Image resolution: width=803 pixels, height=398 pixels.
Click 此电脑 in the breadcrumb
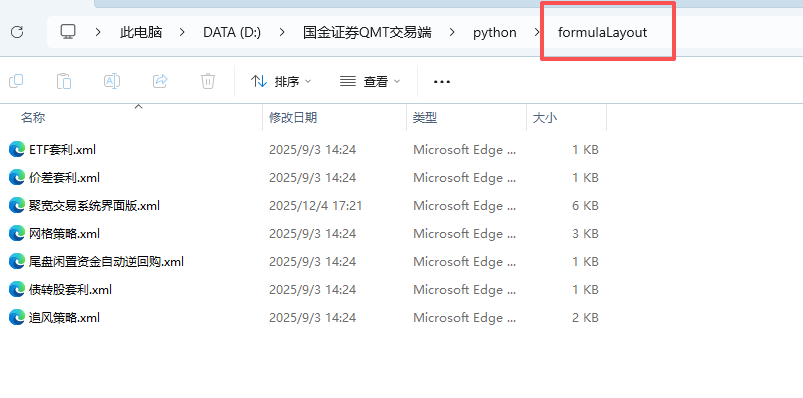[141, 32]
